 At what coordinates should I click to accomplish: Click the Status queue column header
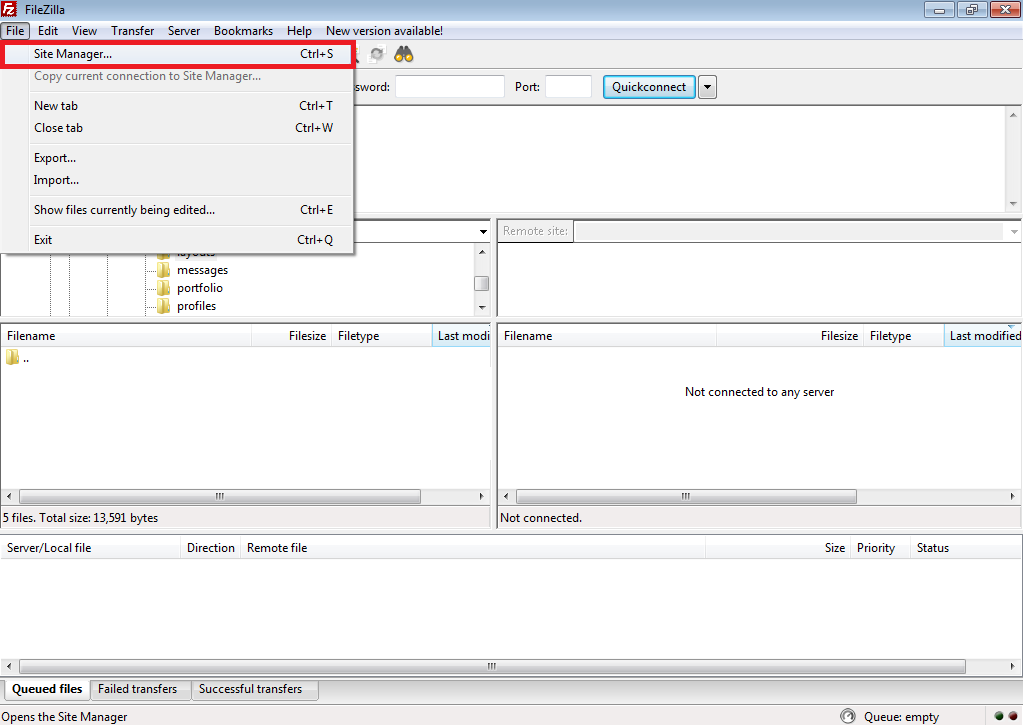click(x=966, y=548)
